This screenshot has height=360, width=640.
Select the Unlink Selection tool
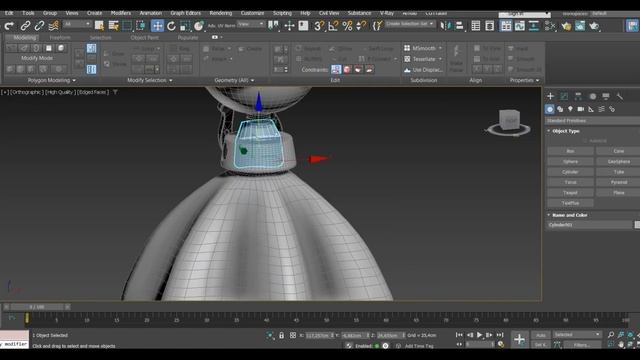pos(39,26)
